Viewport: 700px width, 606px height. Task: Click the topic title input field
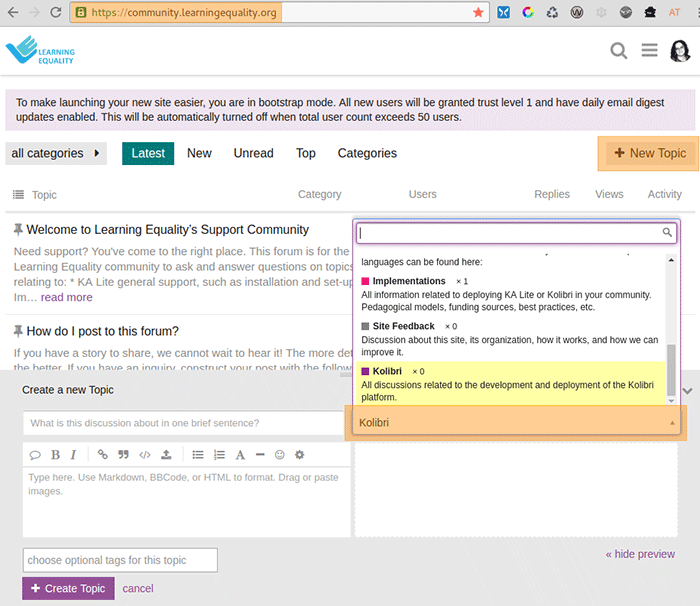coord(183,423)
